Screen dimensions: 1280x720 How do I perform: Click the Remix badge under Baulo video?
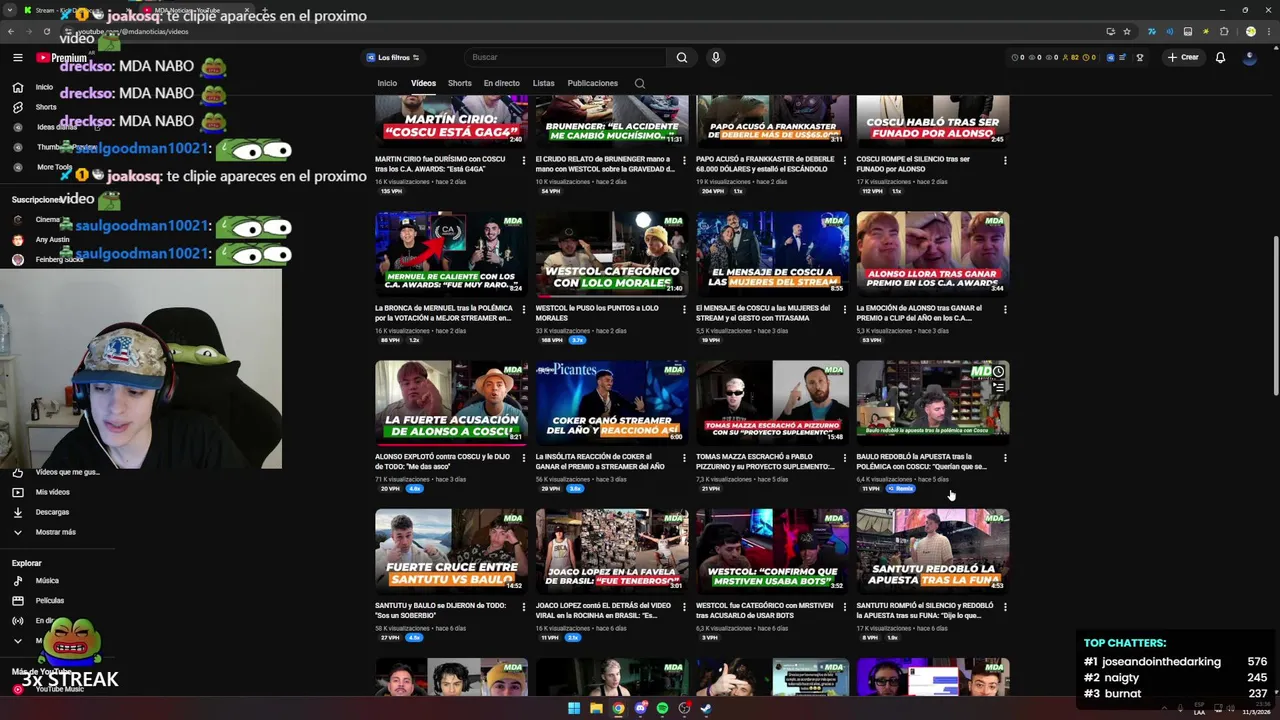[900, 489]
